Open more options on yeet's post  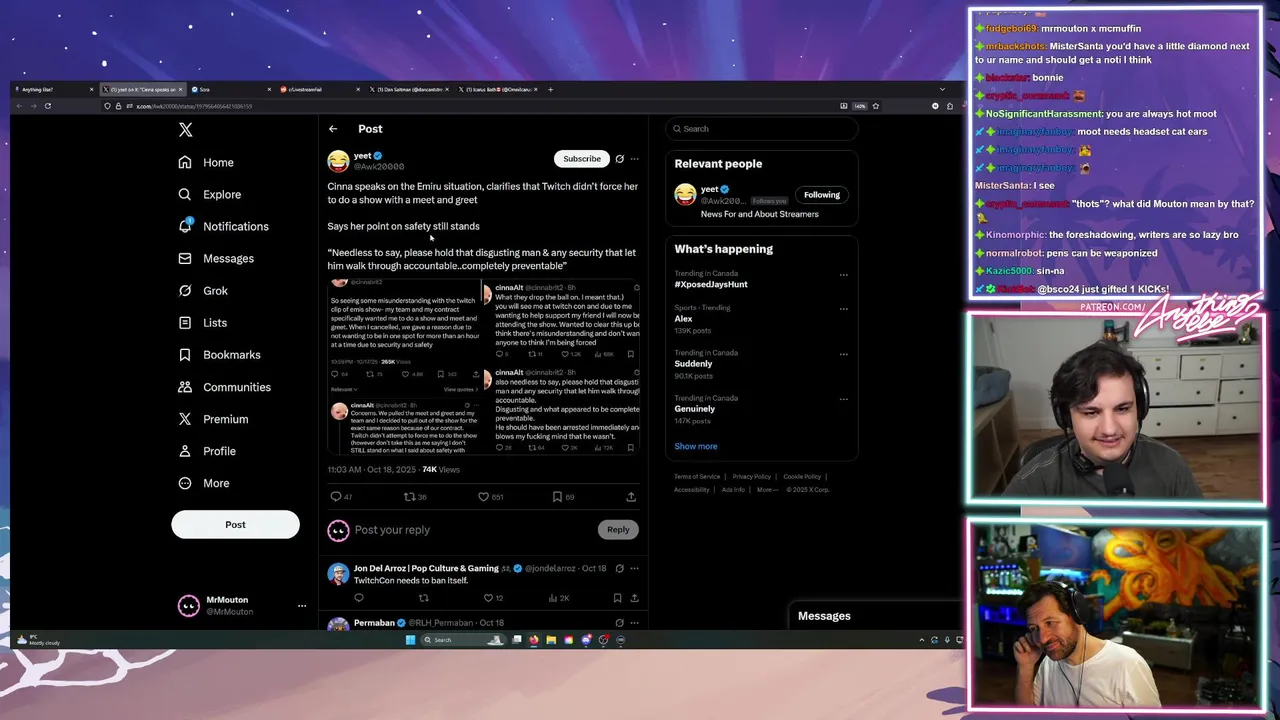tap(634, 158)
